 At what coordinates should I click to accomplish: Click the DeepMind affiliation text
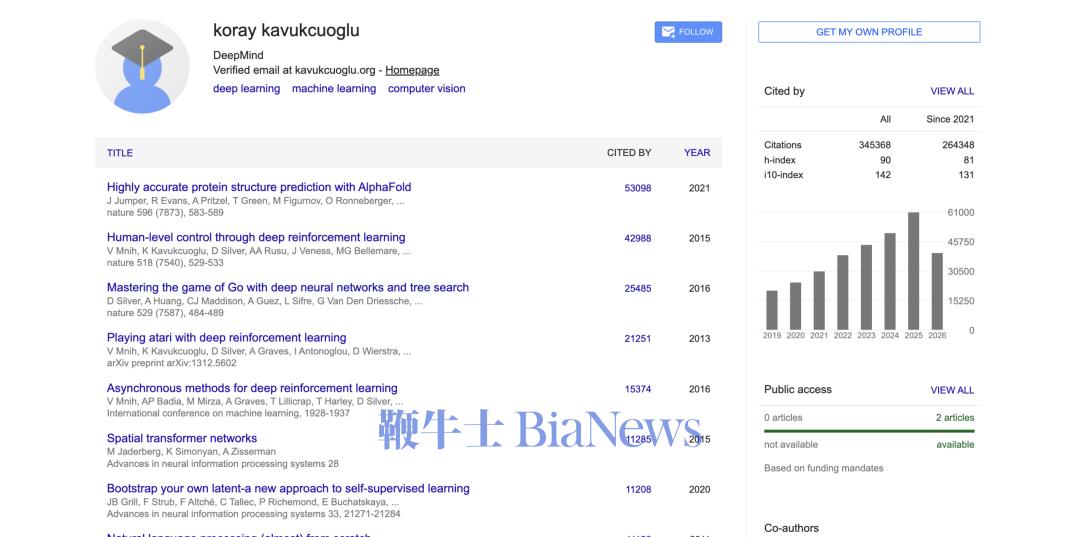tap(238, 56)
